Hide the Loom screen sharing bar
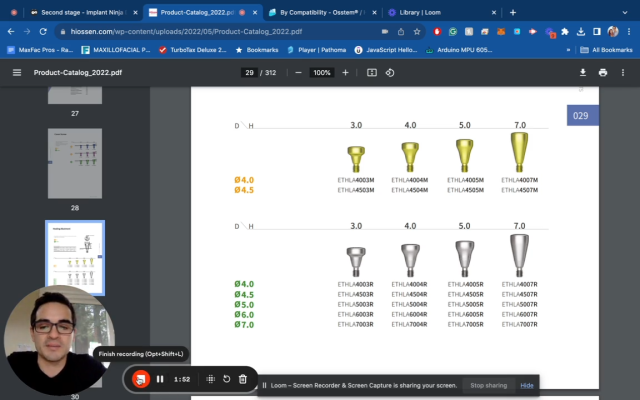 [527, 385]
